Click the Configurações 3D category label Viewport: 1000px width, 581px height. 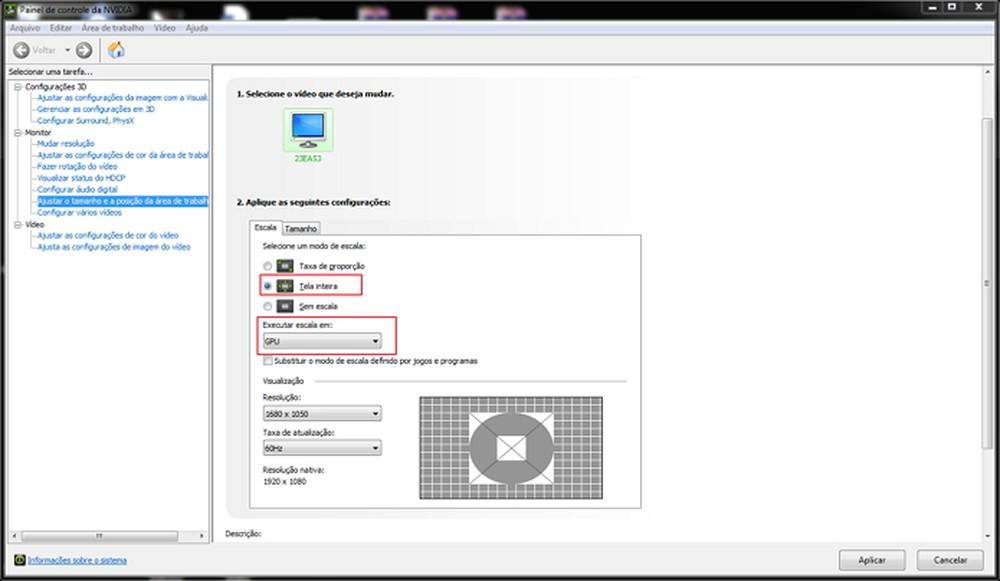point(55,87)
